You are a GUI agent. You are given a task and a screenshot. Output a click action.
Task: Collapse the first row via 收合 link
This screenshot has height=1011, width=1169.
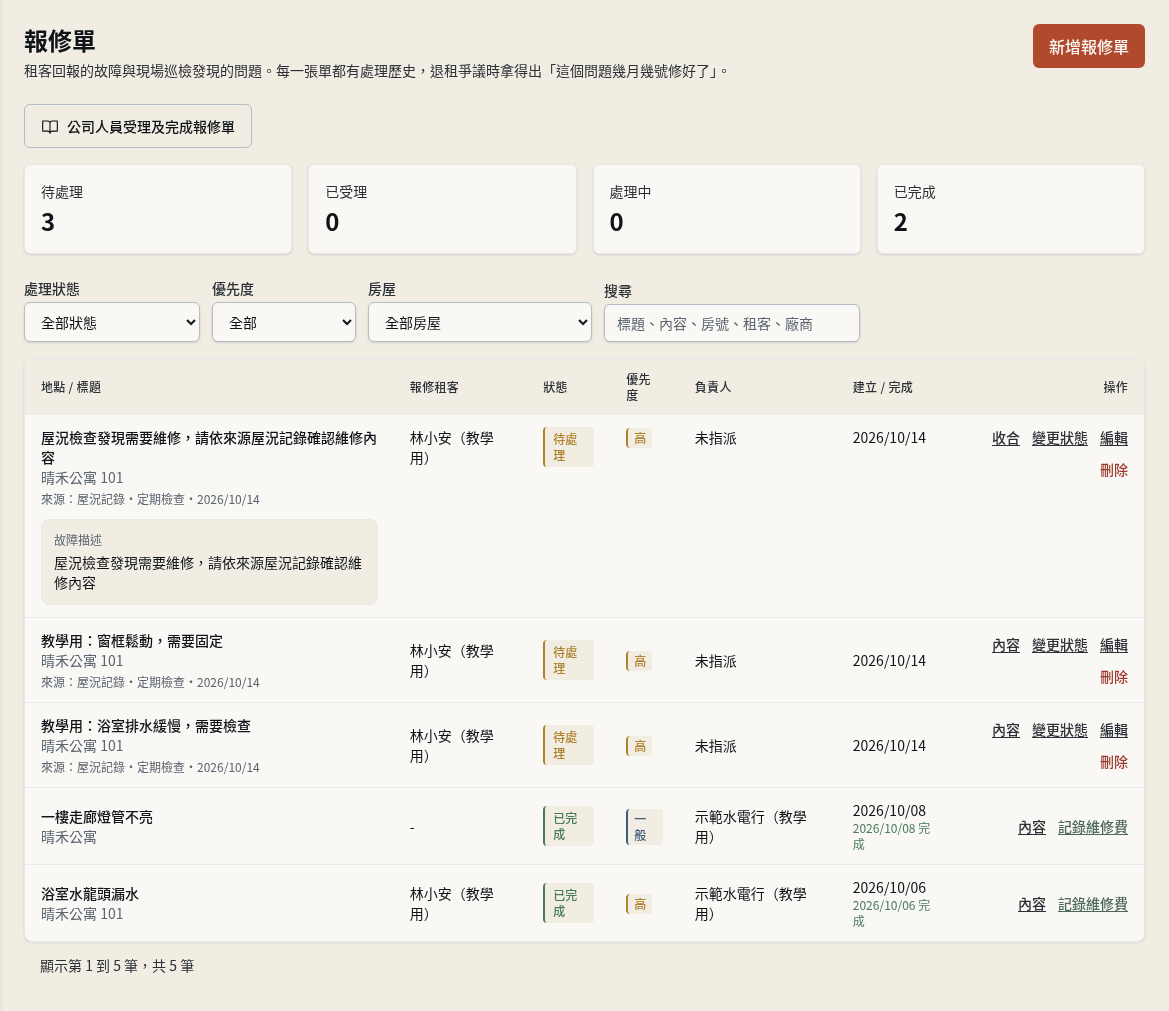pos(1006,438)
